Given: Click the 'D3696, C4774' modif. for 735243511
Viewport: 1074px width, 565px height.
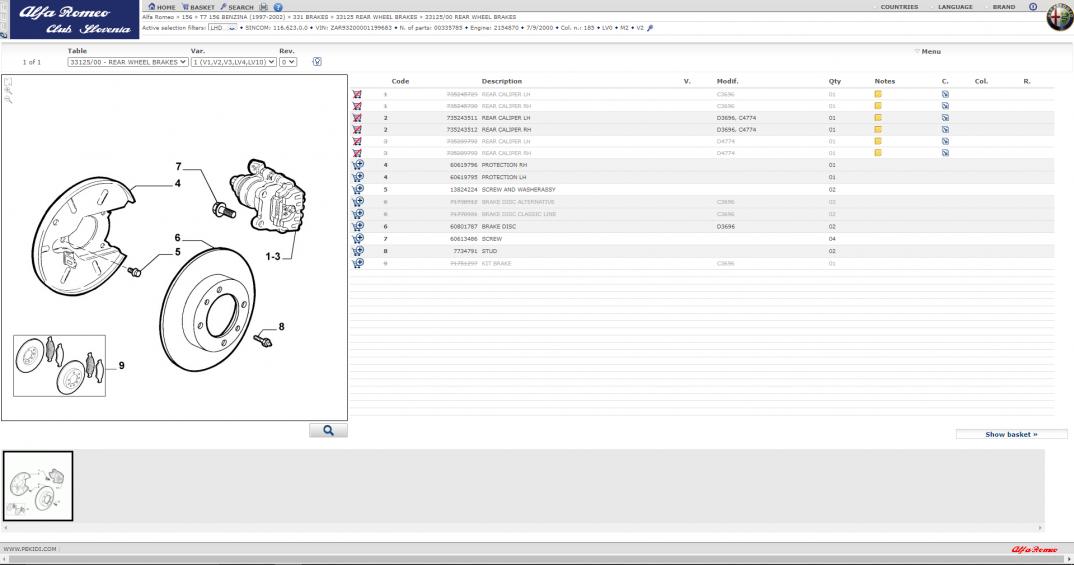Looking at the screenshot, I should 736,118.
